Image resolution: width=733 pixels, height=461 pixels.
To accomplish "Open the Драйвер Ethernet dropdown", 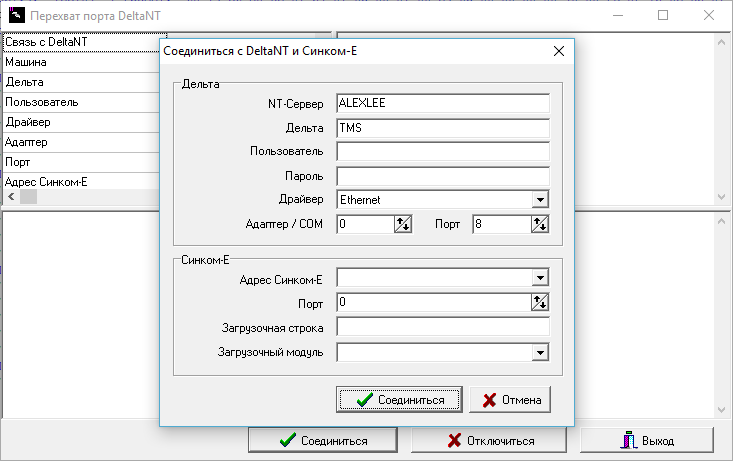I will [540, 200].
